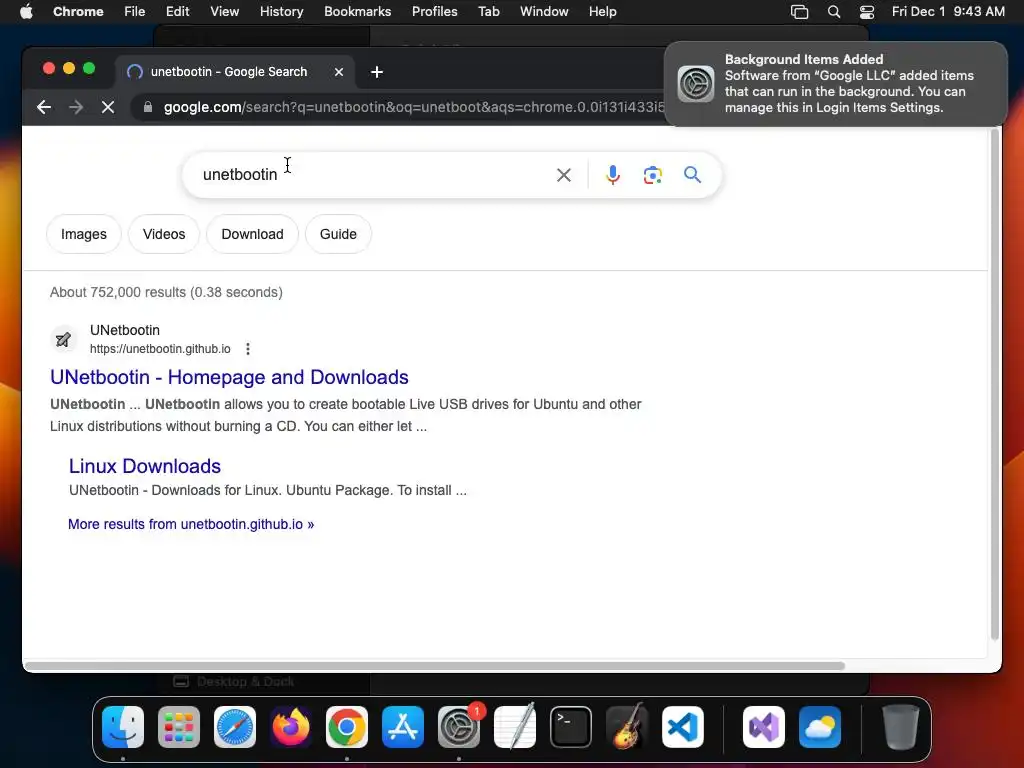
Task: Open More results from unetbootin.github.io
Action: click(x=191, y=524)
